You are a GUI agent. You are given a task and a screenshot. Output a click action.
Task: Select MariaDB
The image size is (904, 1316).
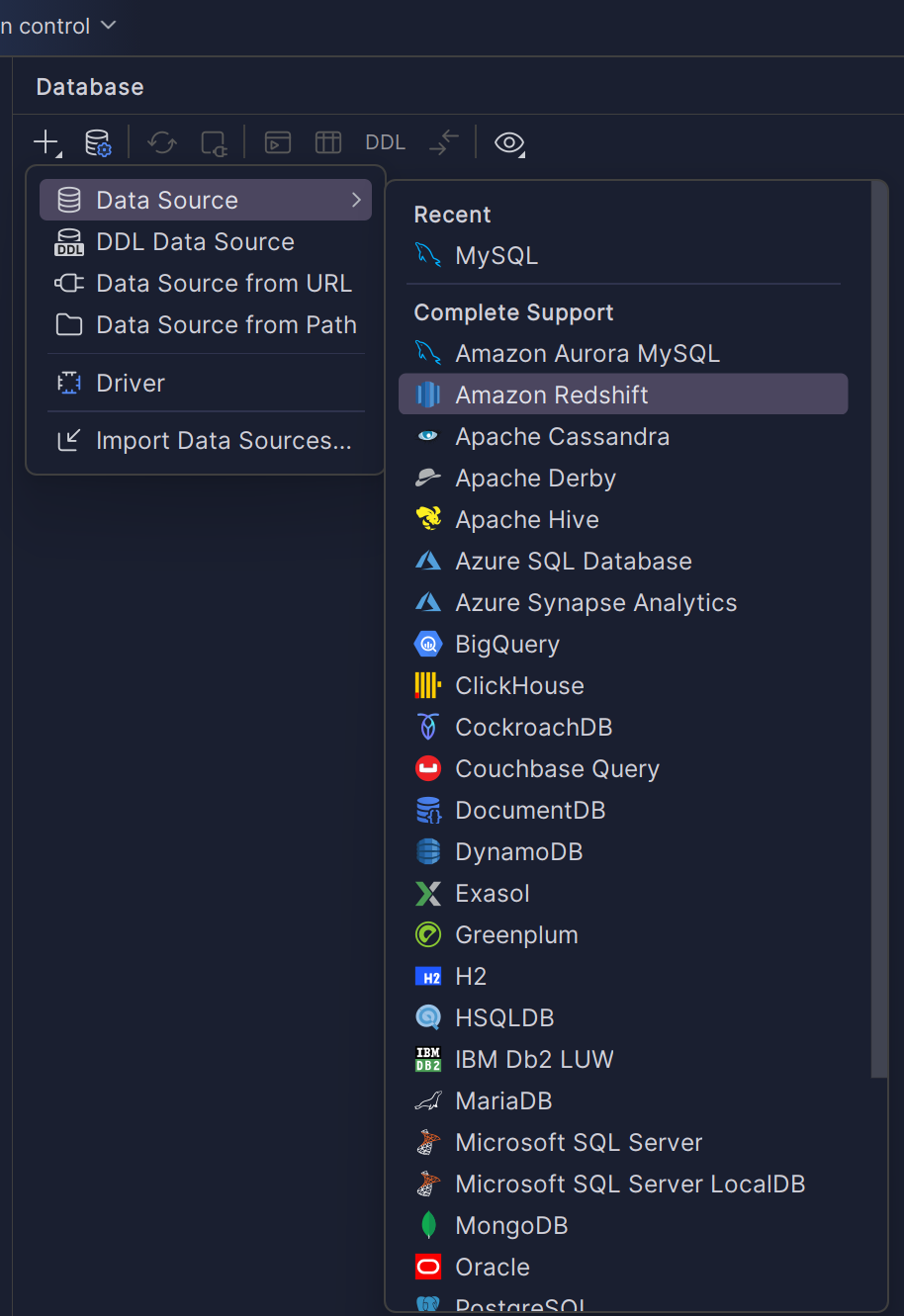click(623, 1100)
